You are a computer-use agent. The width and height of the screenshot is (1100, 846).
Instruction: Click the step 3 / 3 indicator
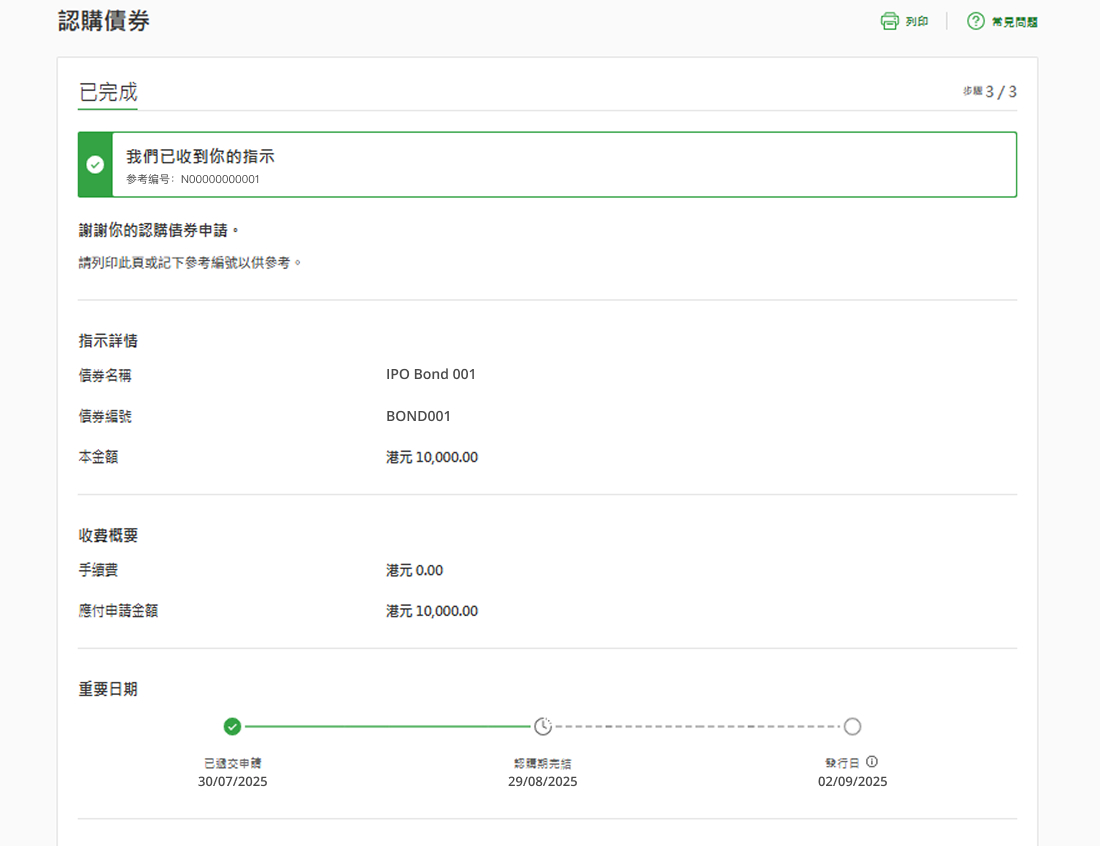tap(990, 92)
